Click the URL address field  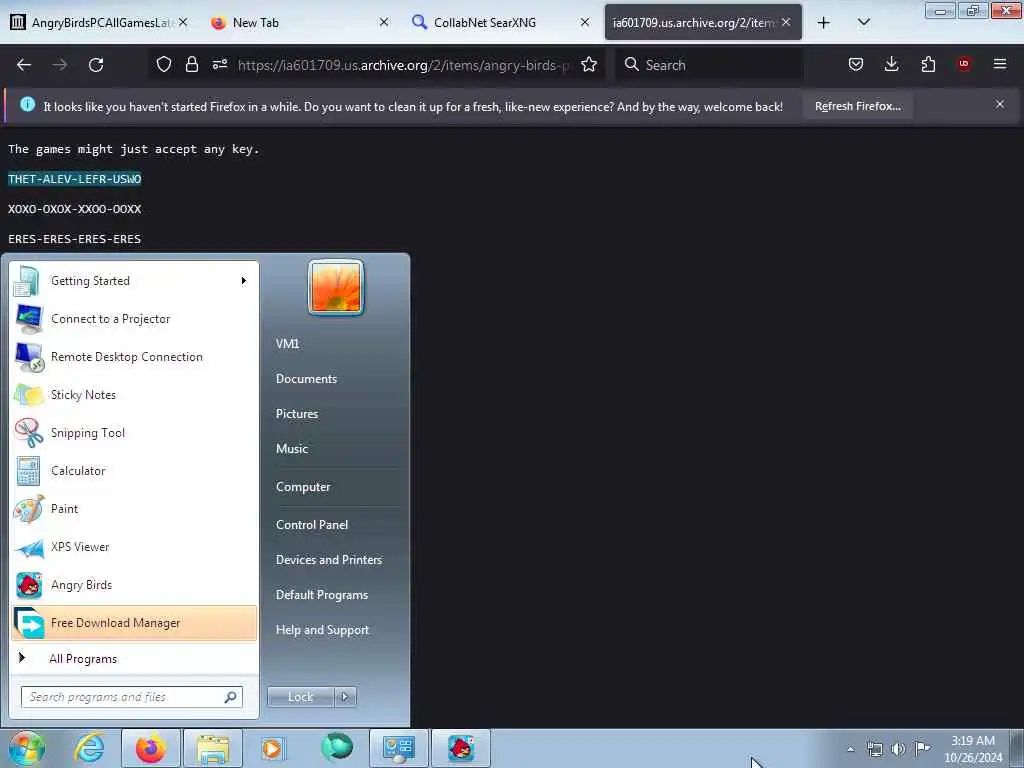[x=404, y=65]
